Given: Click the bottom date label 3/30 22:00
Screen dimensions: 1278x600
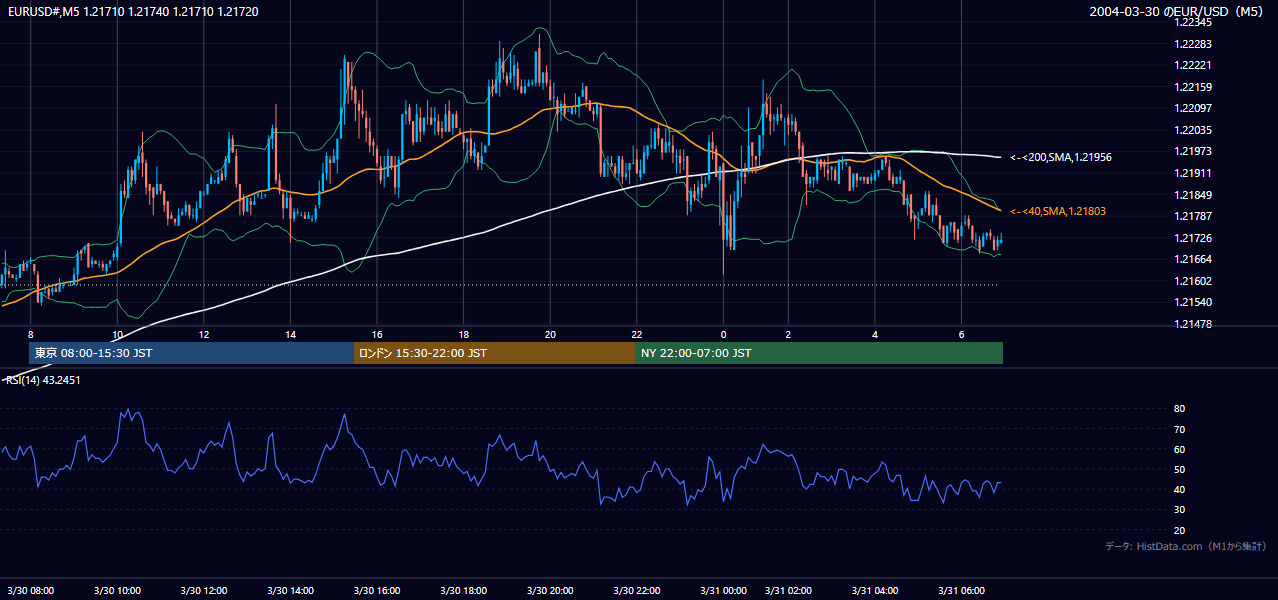Looking at the screenshot, I should [636, 591].
